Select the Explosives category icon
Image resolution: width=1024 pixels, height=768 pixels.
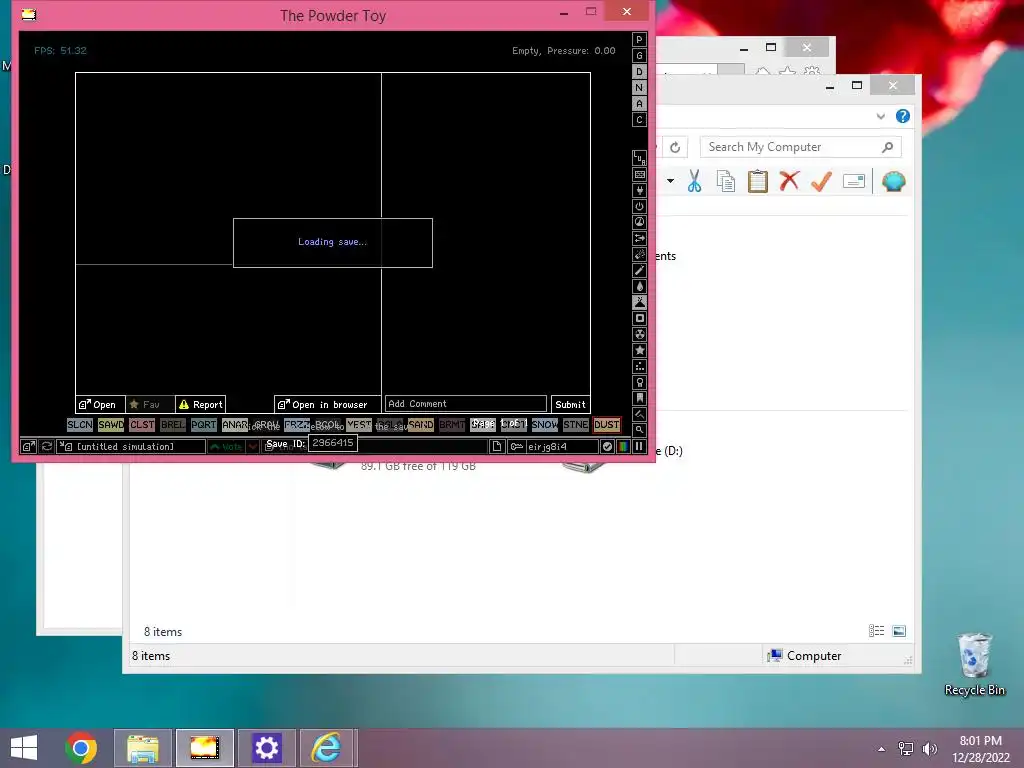[639, 254]
